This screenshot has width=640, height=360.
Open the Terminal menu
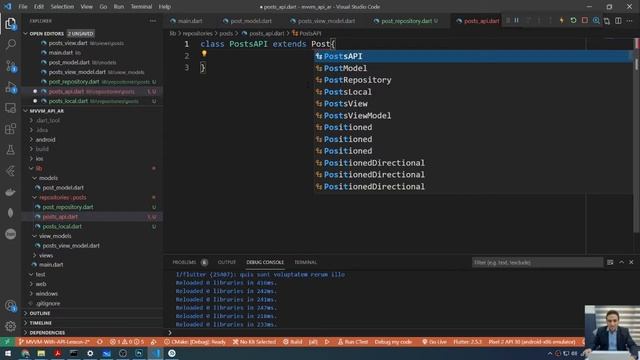[x=141, y=7]
